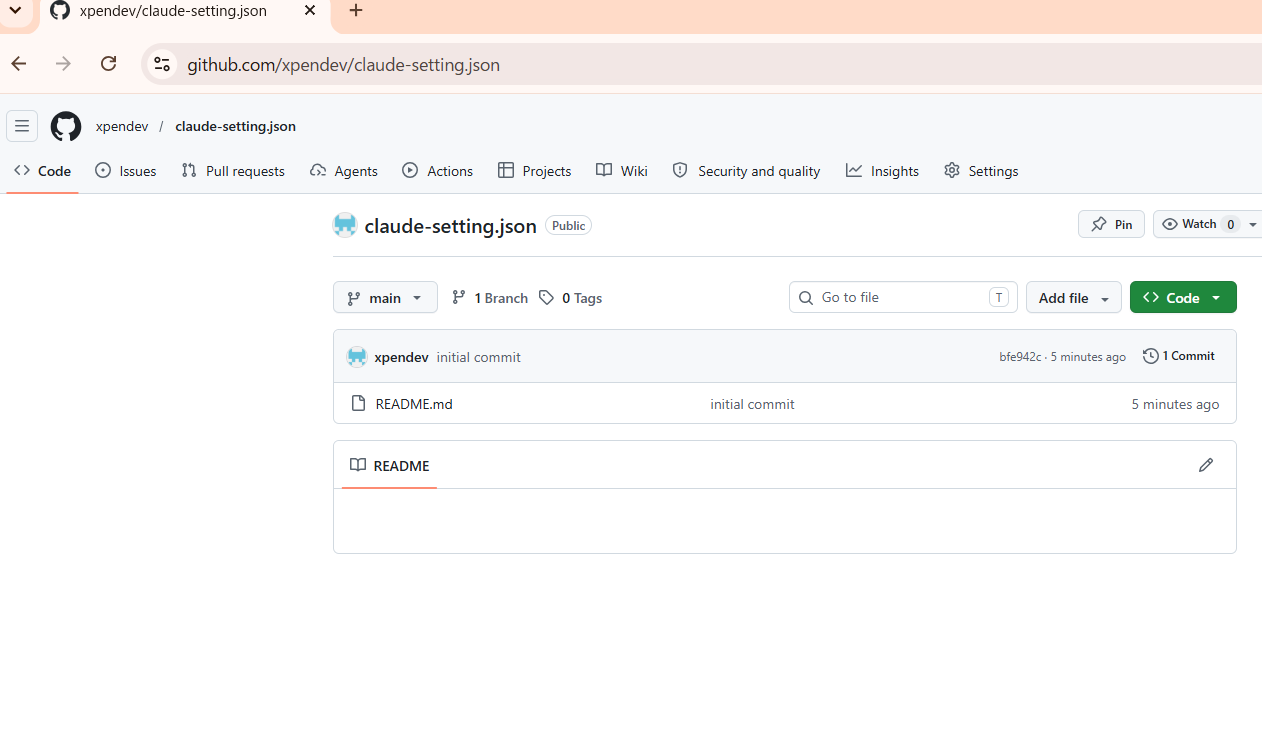The width and height of the screenshot is (1262, 753).
Task: Open README.md row's initial commit message
Action: click(x=752, y=404)
